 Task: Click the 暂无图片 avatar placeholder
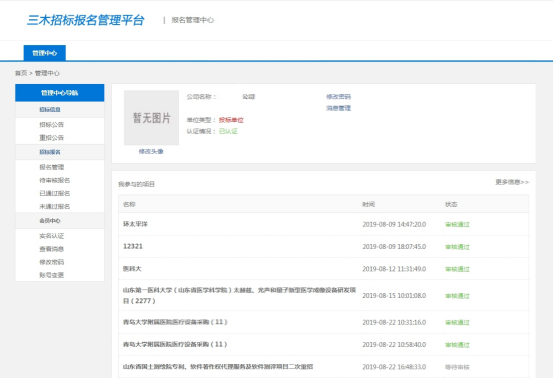pos(151,118)
